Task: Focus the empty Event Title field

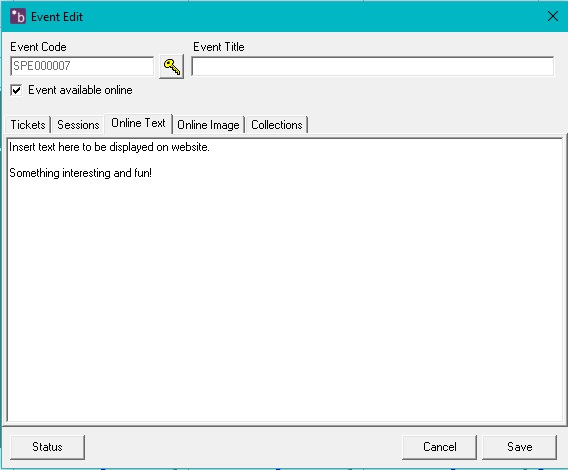Action: (373, 66)
